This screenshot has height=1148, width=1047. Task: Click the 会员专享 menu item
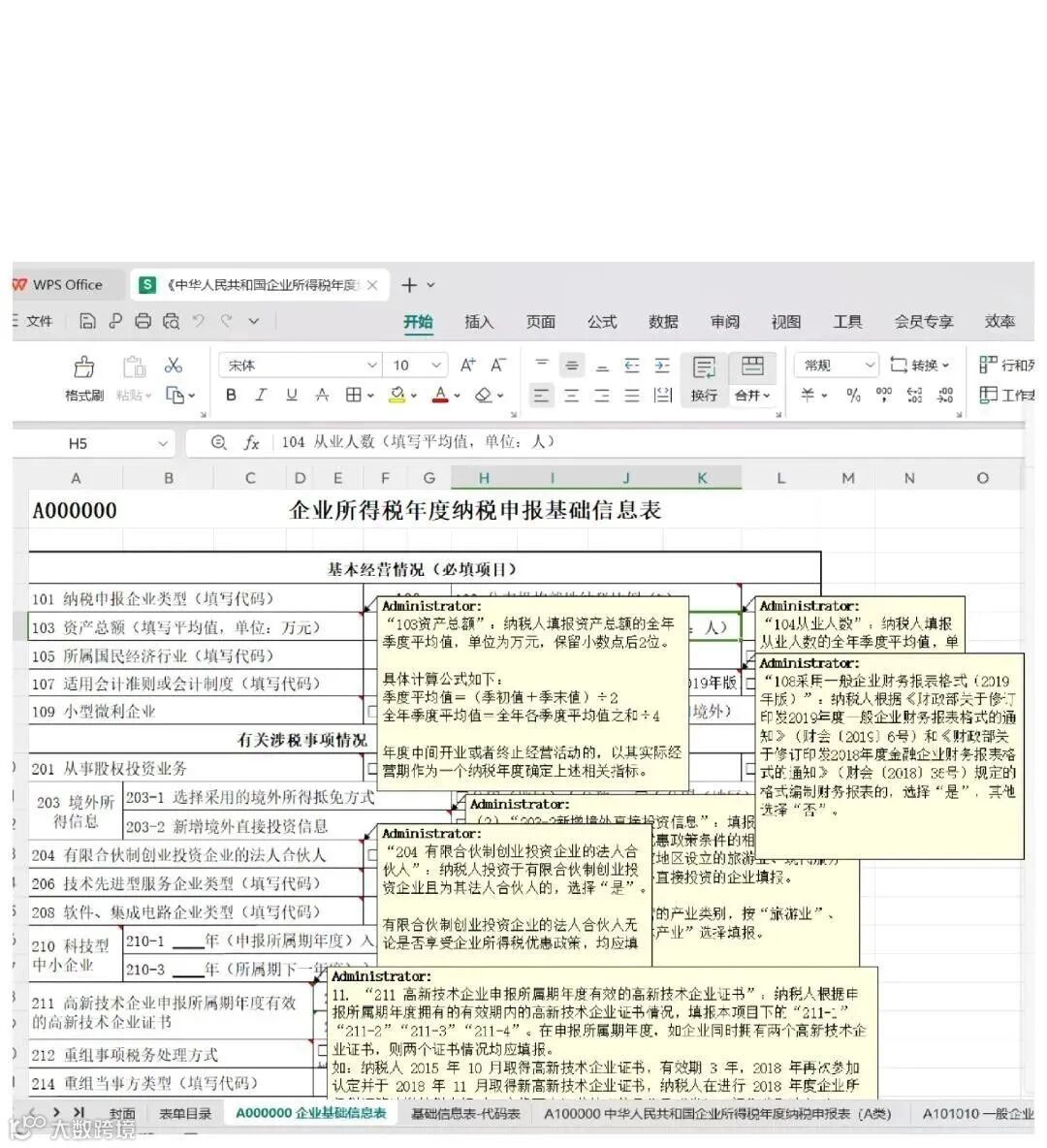point(922,322)
